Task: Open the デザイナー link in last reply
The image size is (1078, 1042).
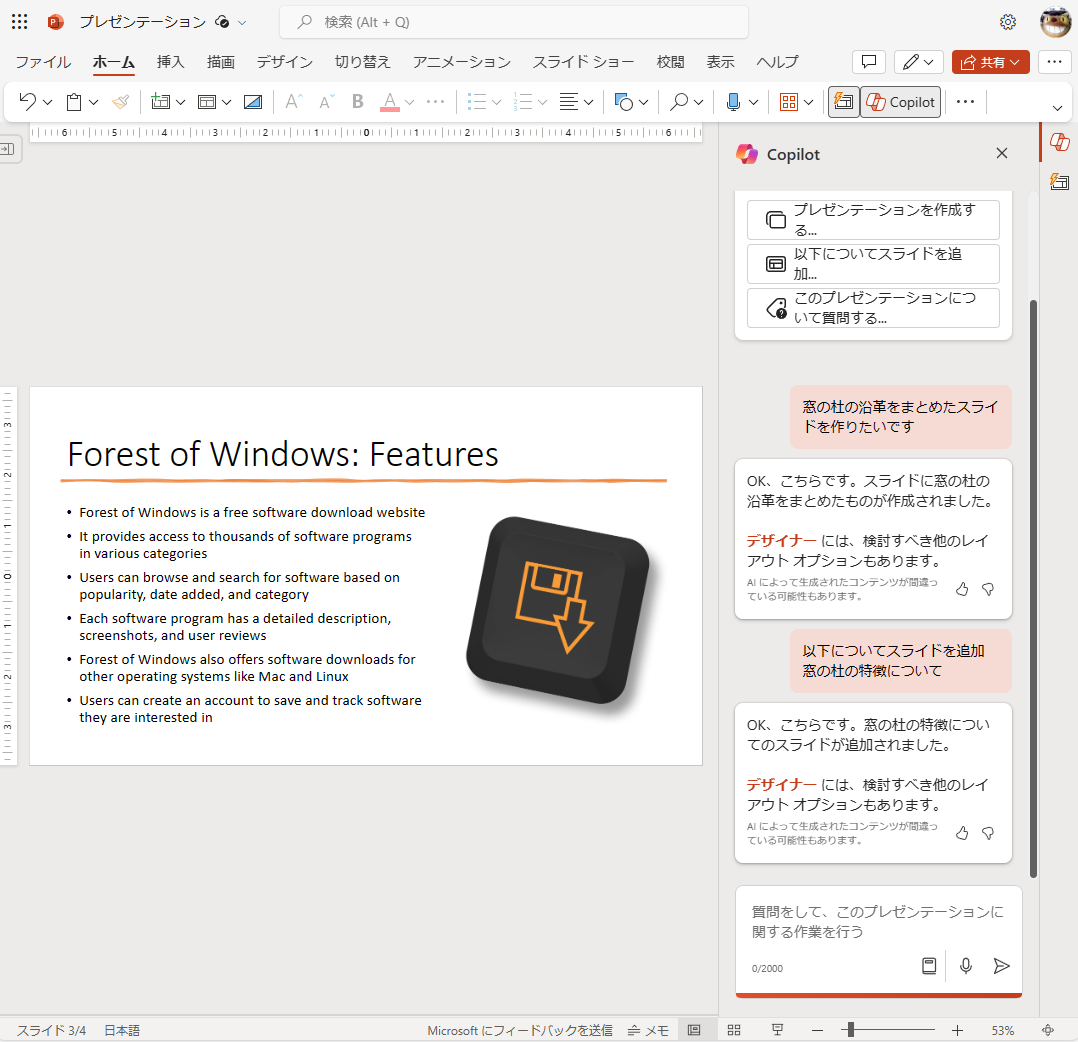Action: [781, 784]
